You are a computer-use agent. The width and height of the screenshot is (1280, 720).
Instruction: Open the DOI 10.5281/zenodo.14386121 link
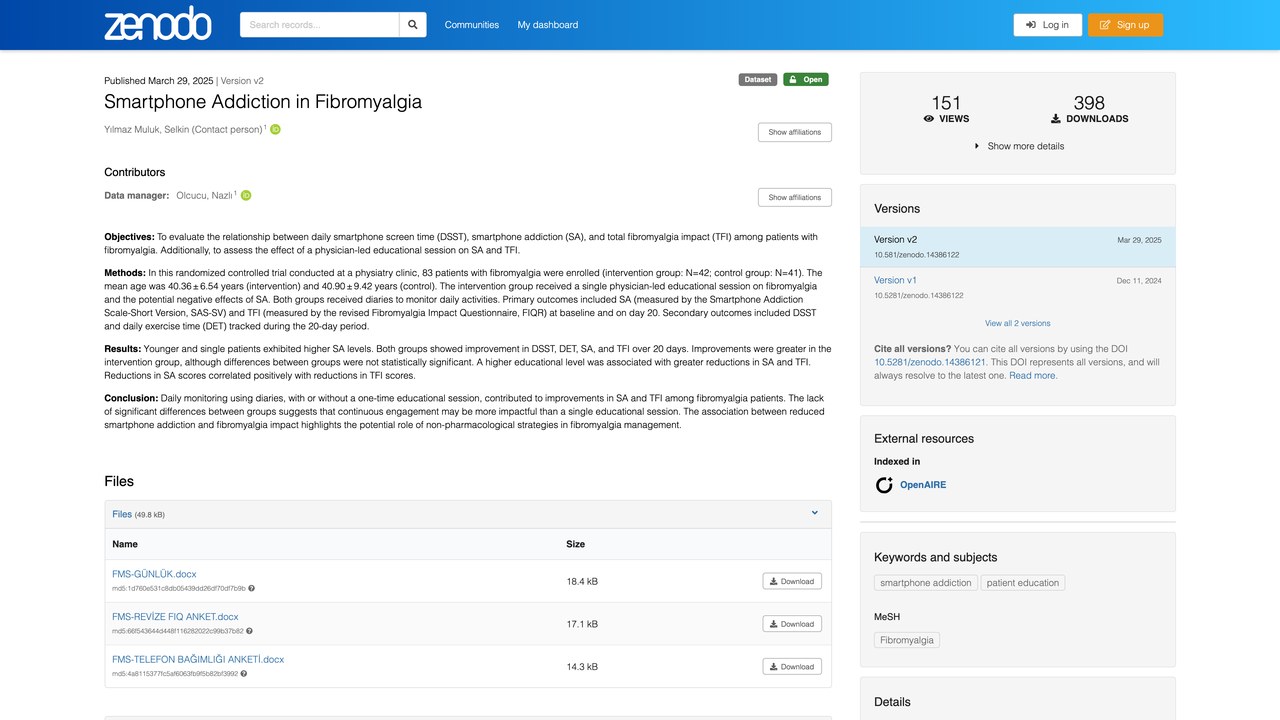point(930,362)
